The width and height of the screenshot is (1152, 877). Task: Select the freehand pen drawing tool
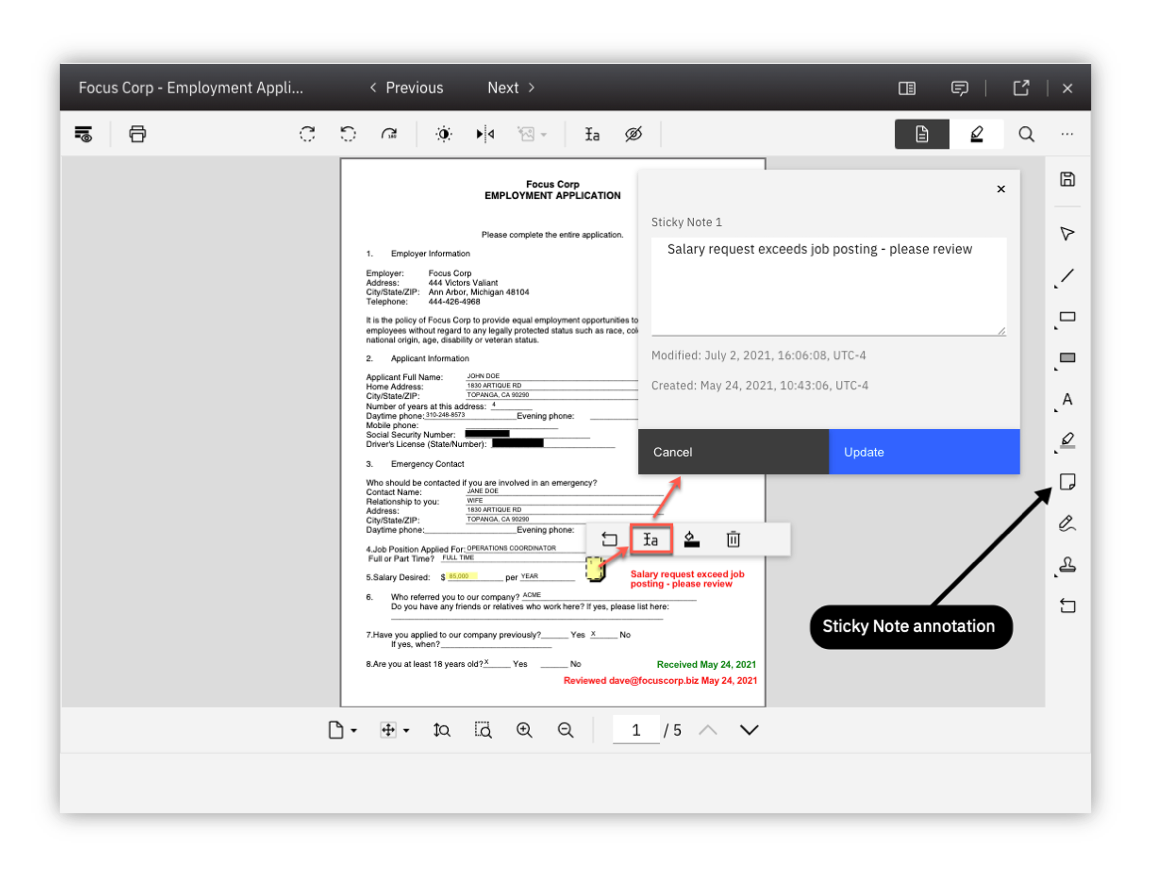[1068, 523]
